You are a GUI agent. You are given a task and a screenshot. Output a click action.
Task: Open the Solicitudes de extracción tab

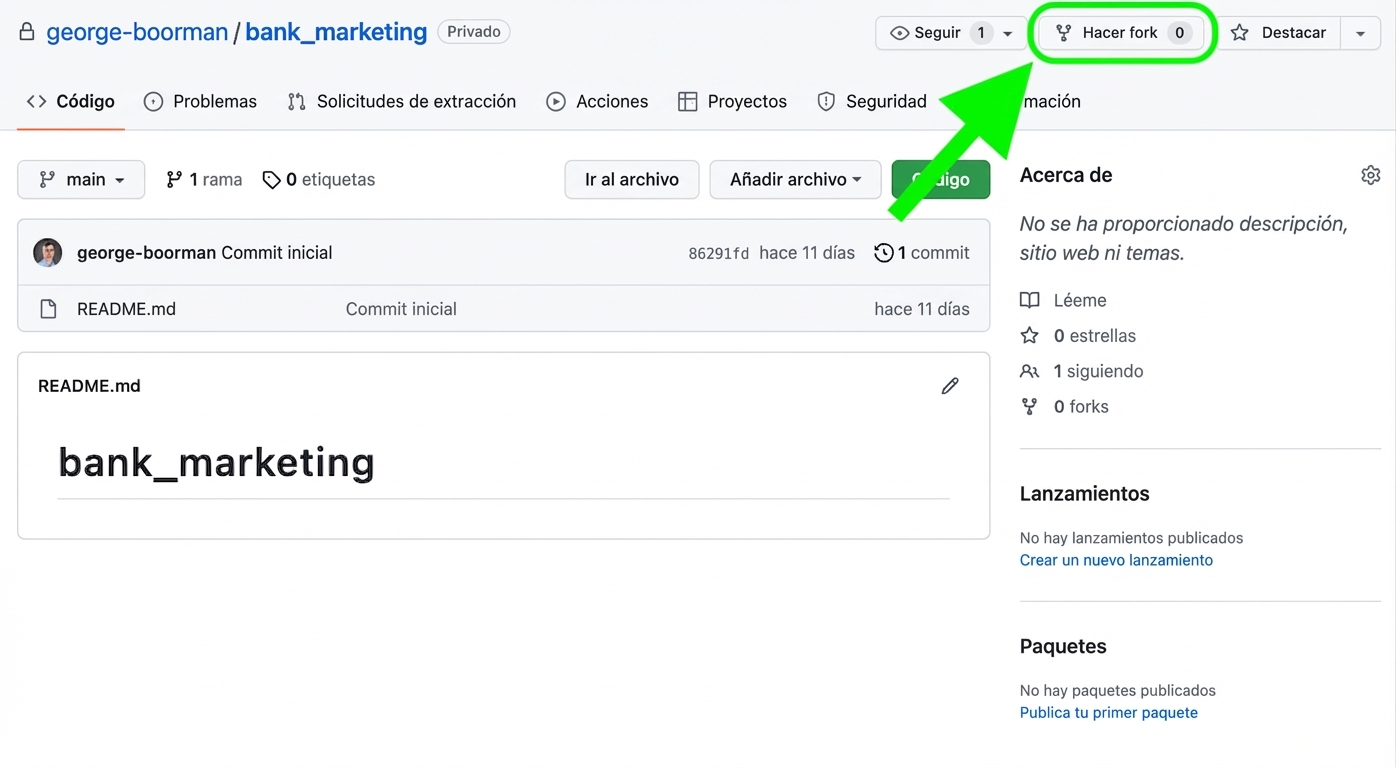pos(401,101)
